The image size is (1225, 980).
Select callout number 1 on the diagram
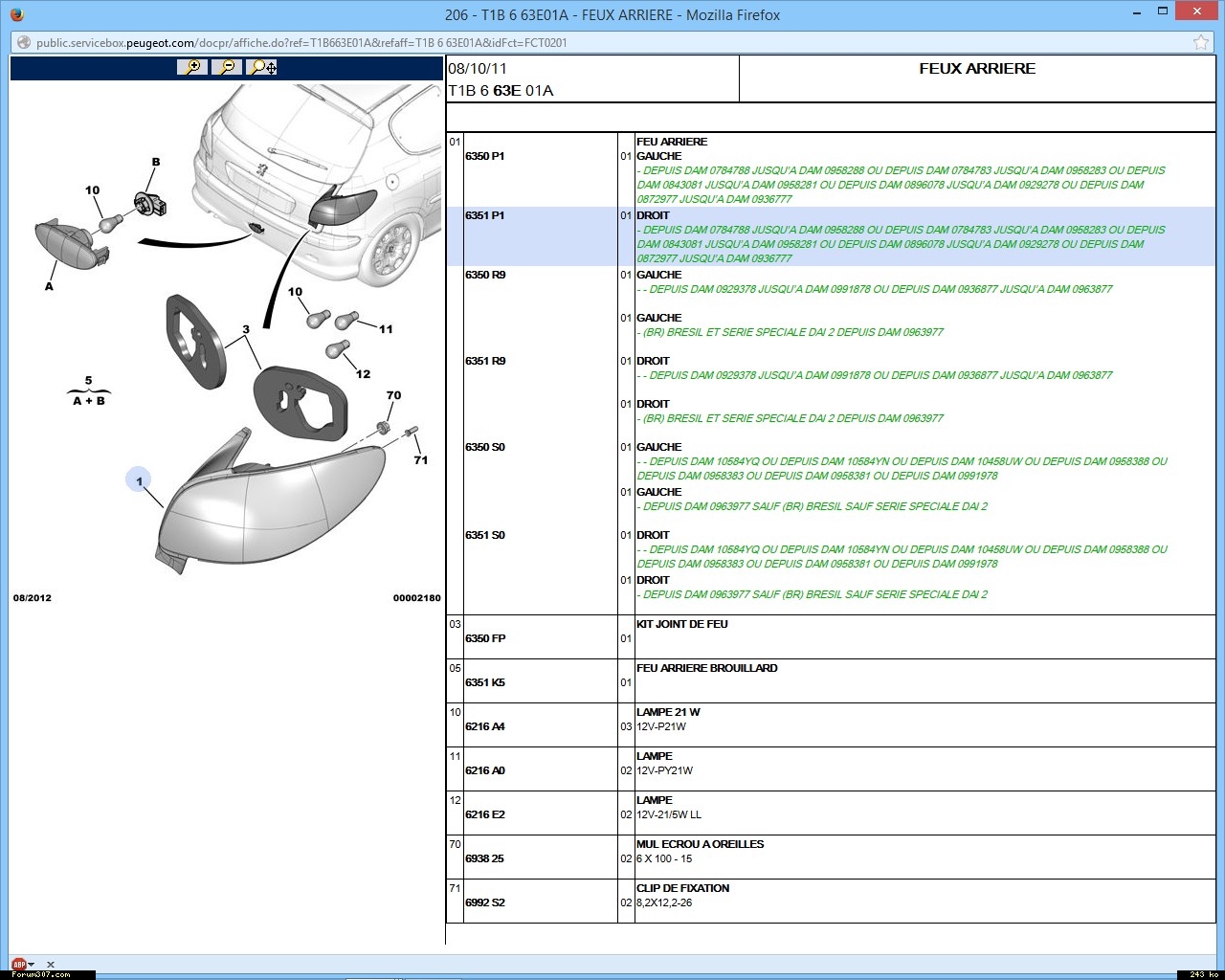[140, 480]
